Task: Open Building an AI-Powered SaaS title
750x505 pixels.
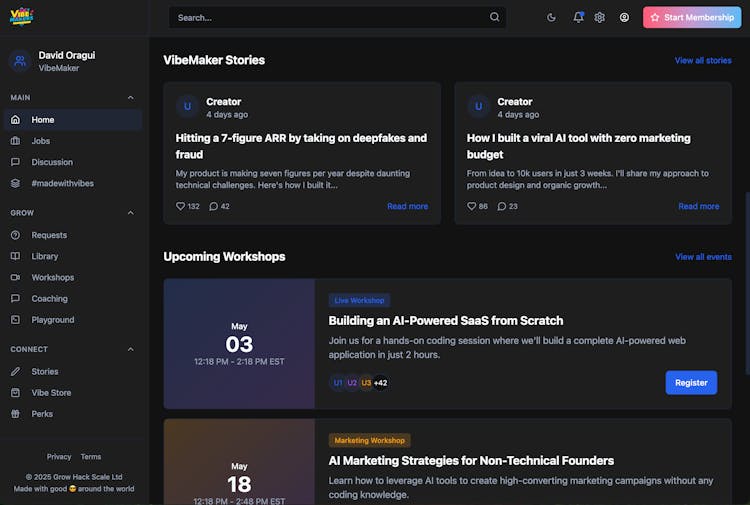Action: coord(446,320)
